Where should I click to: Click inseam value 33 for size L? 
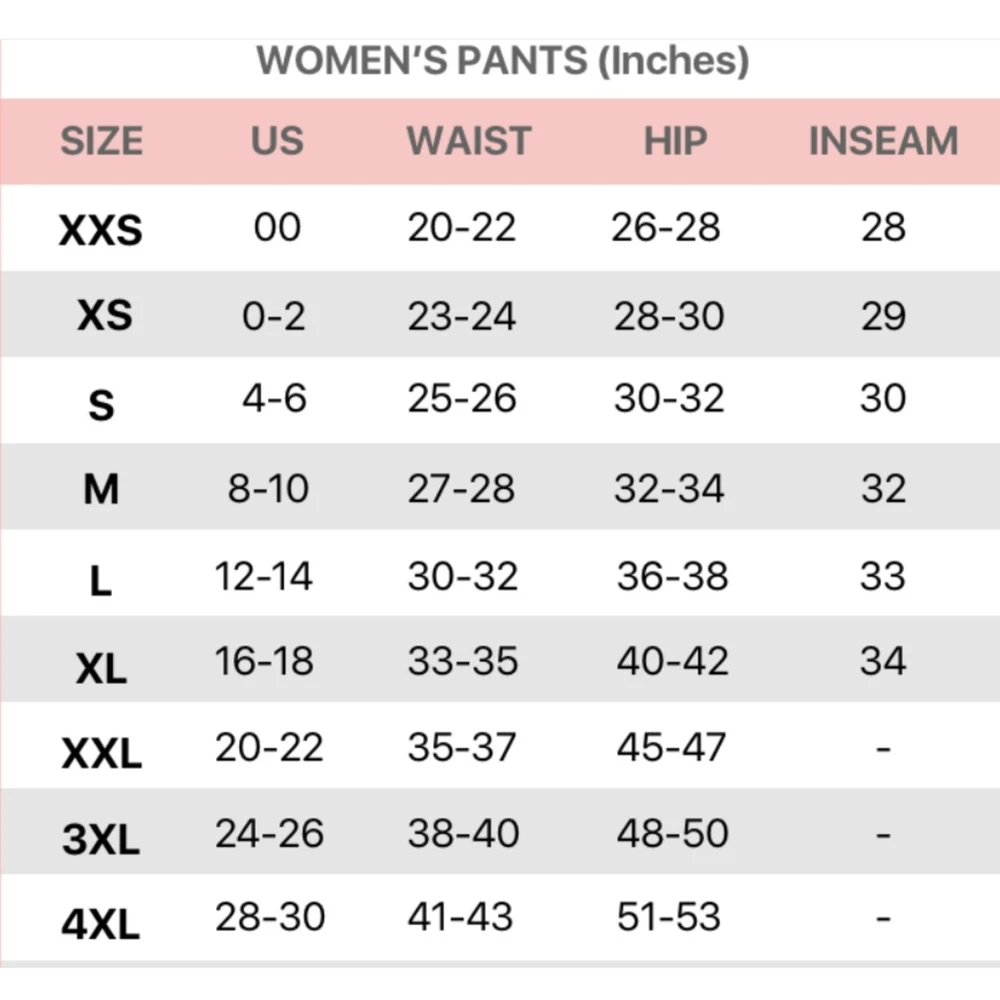click(882, 577)
